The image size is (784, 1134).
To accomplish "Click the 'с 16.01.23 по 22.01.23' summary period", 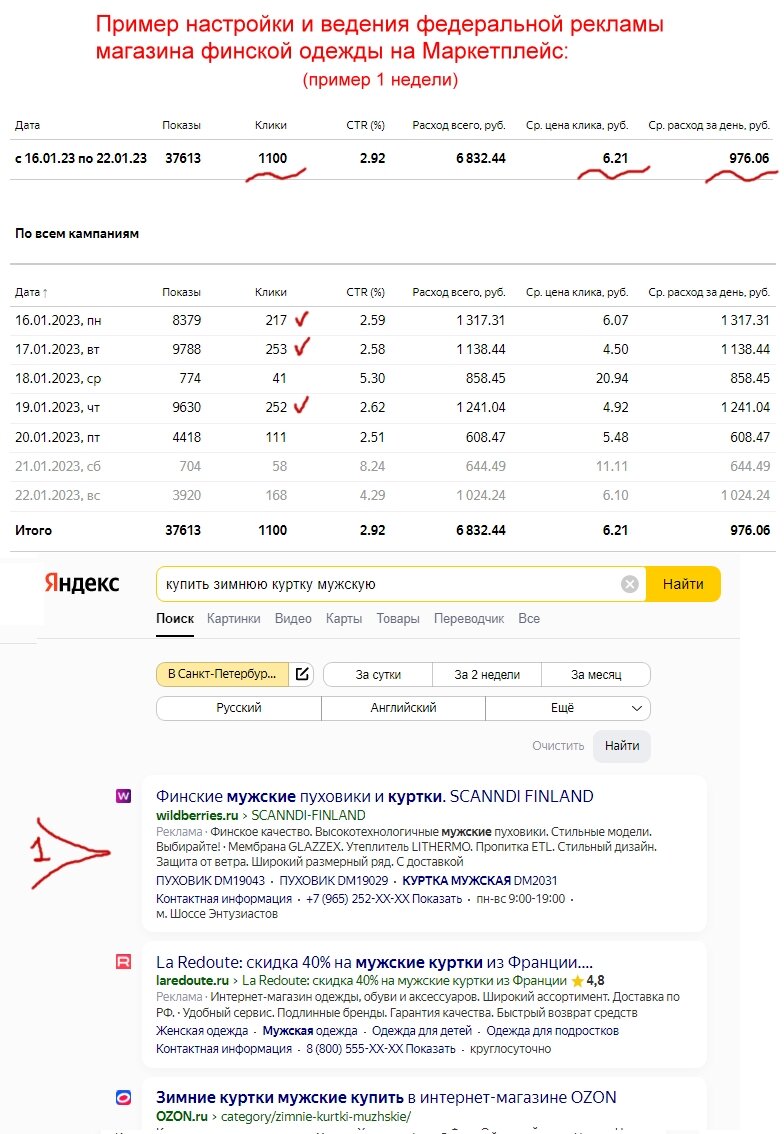I will coord(80,158).
